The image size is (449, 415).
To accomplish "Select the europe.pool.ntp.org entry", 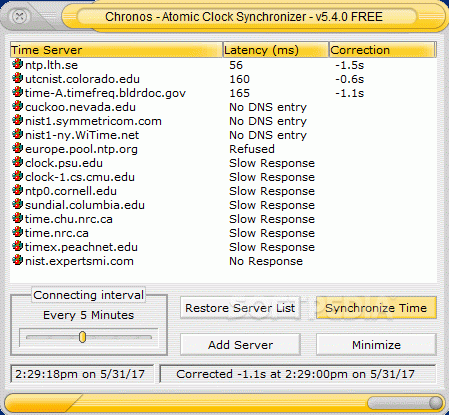I will pos(81,149).
